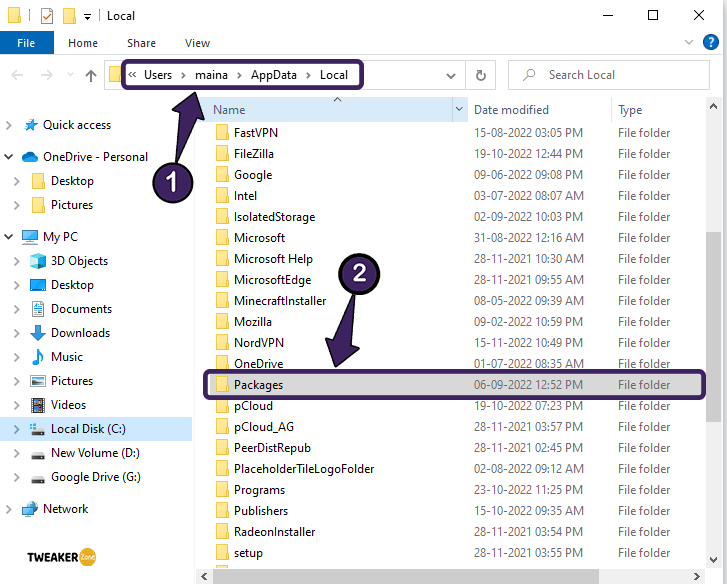
Task: Select New Volume (D:) drive
Action: point(95,453)
